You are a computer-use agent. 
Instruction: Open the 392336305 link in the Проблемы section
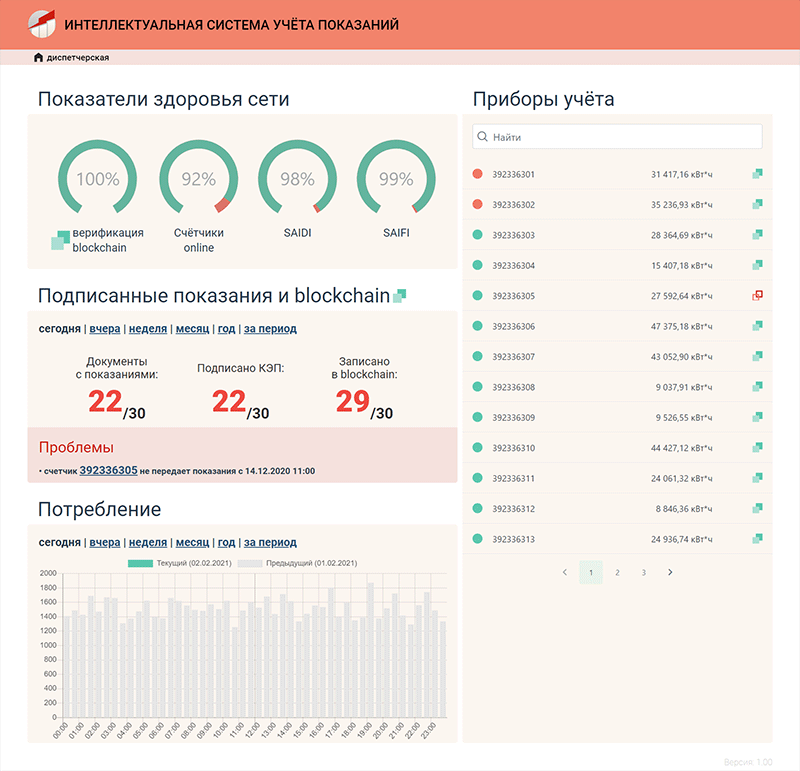coord(110,469)
